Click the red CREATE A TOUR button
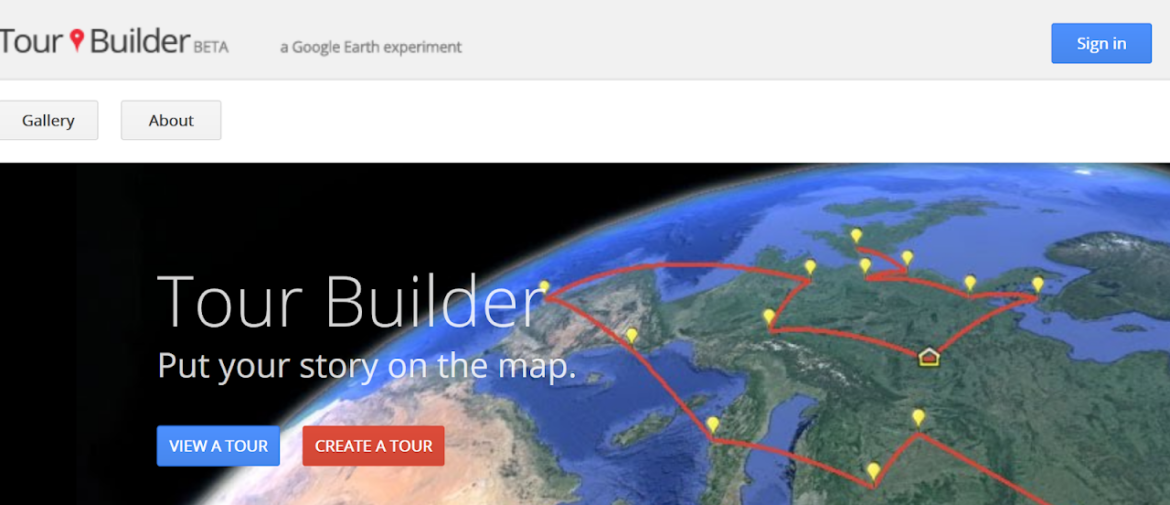 pos(373,446)
